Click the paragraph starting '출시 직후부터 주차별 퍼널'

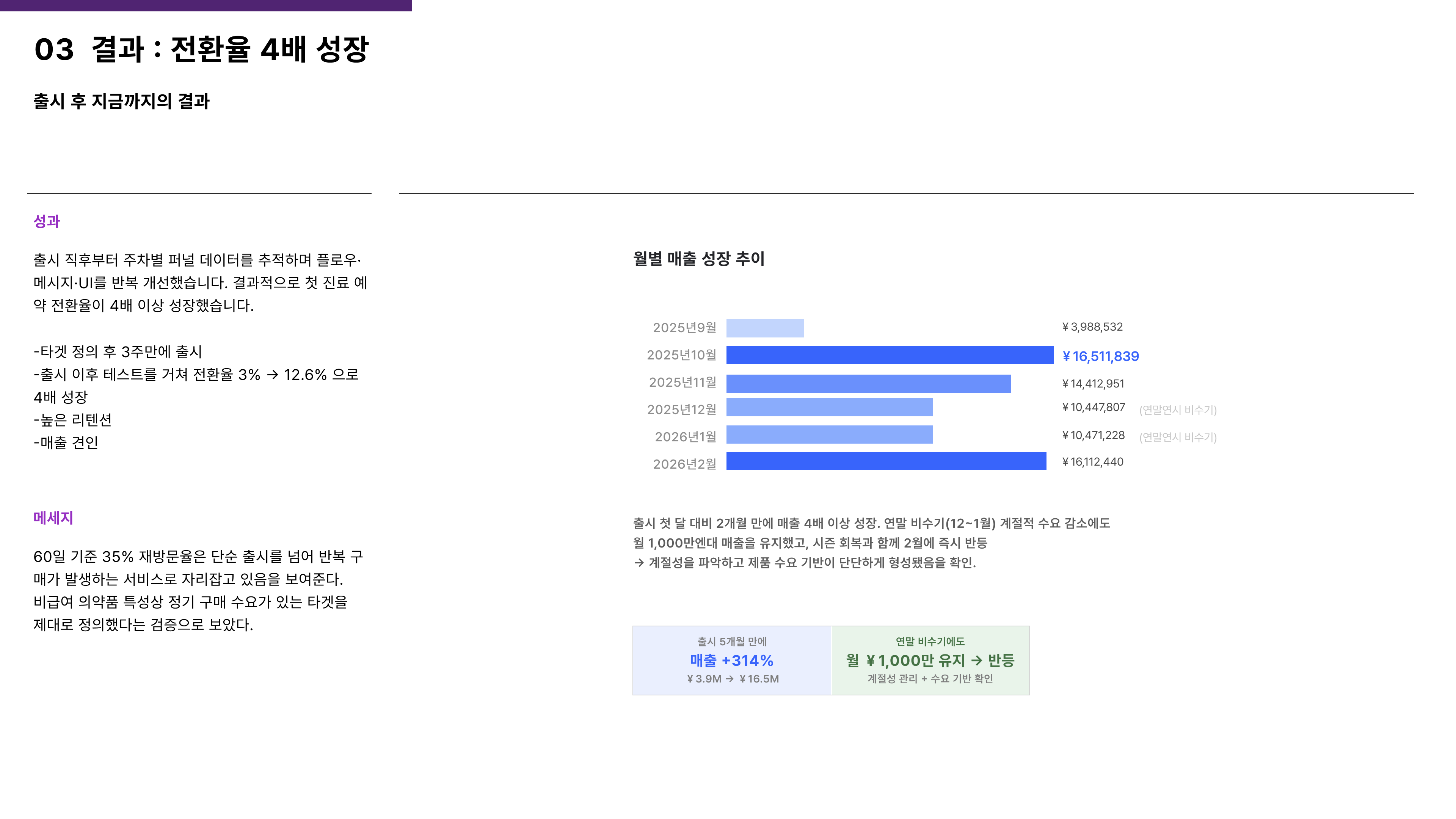(200, 282)
